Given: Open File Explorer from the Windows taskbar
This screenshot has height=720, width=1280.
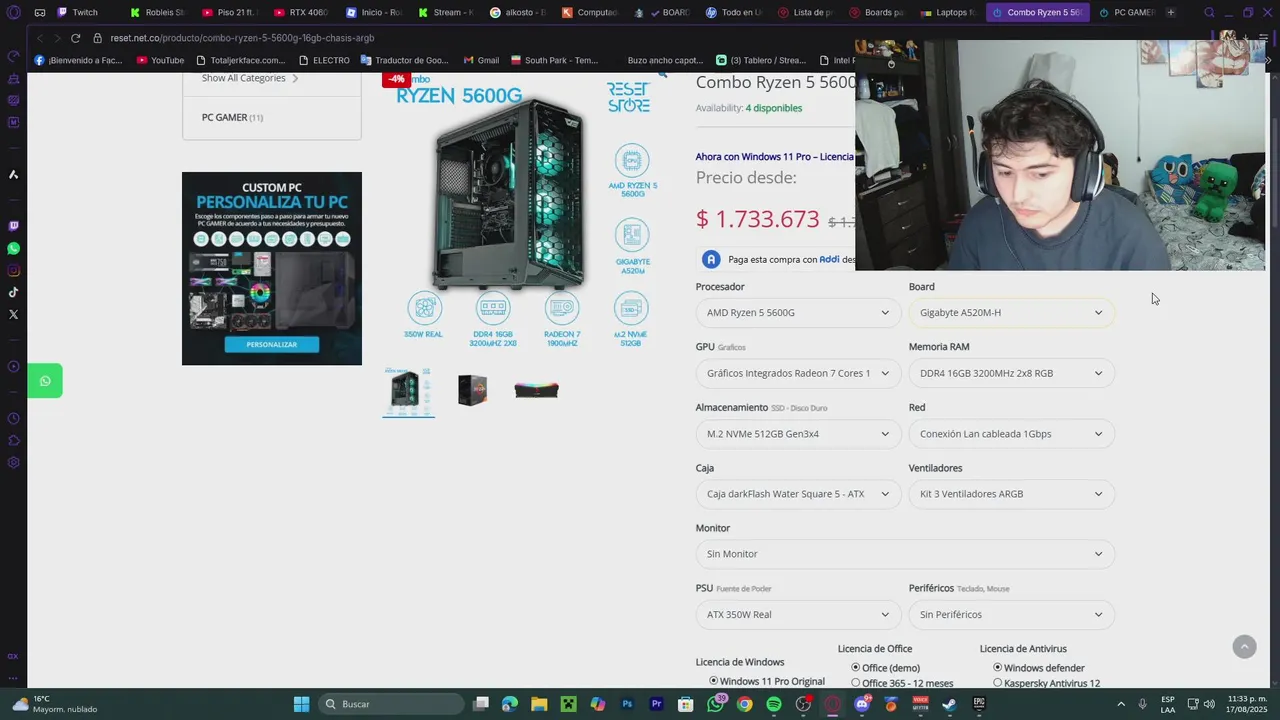Looking at the screenshot, I should point(539,704).
